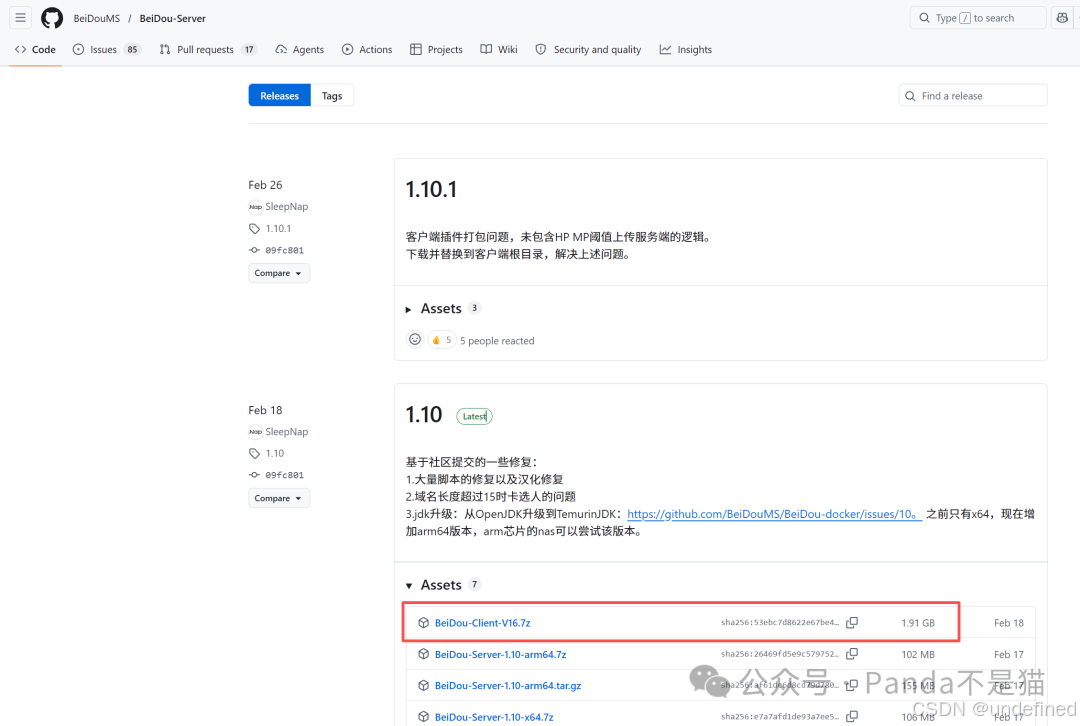1080x726 pixels.
Task: Open the hamburger navigation menu
Action: pos(21,18)
